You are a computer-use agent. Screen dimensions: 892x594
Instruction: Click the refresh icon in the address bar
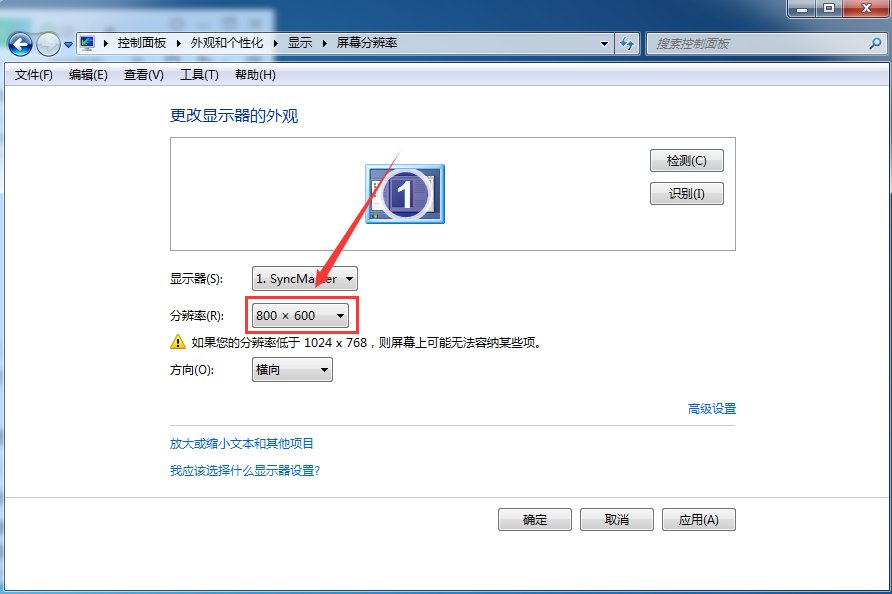click(624, 44)
